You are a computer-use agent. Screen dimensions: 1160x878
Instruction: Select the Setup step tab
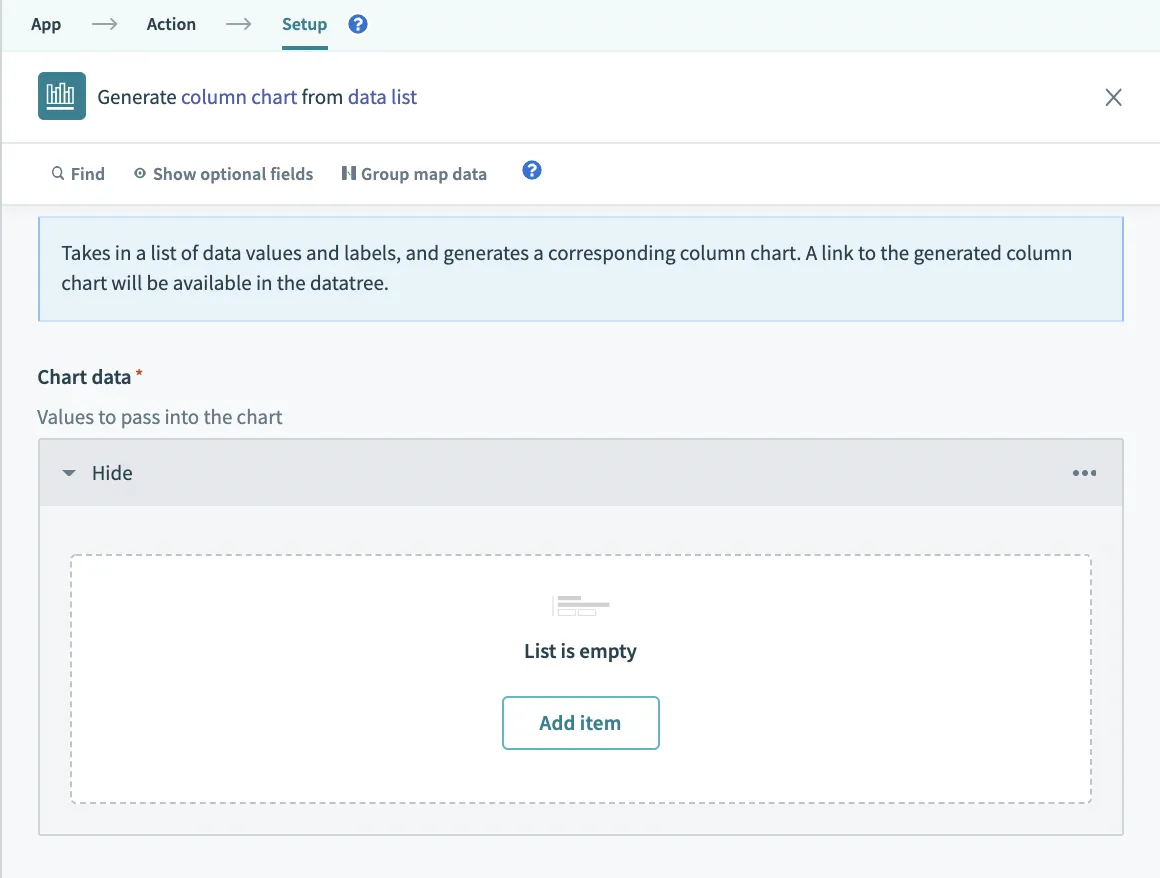point(304,24)
